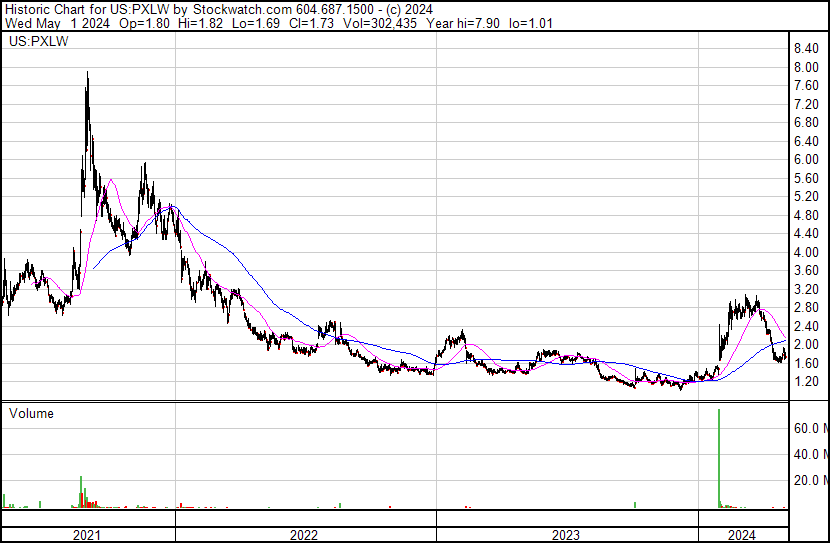Click the 1.20 price axis label

[806, 381]
